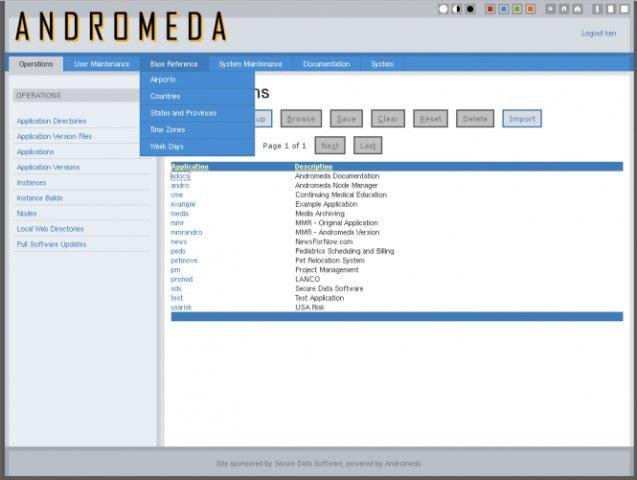Open the mmrandro application link
637x480 pixels.
coord(186,232)
